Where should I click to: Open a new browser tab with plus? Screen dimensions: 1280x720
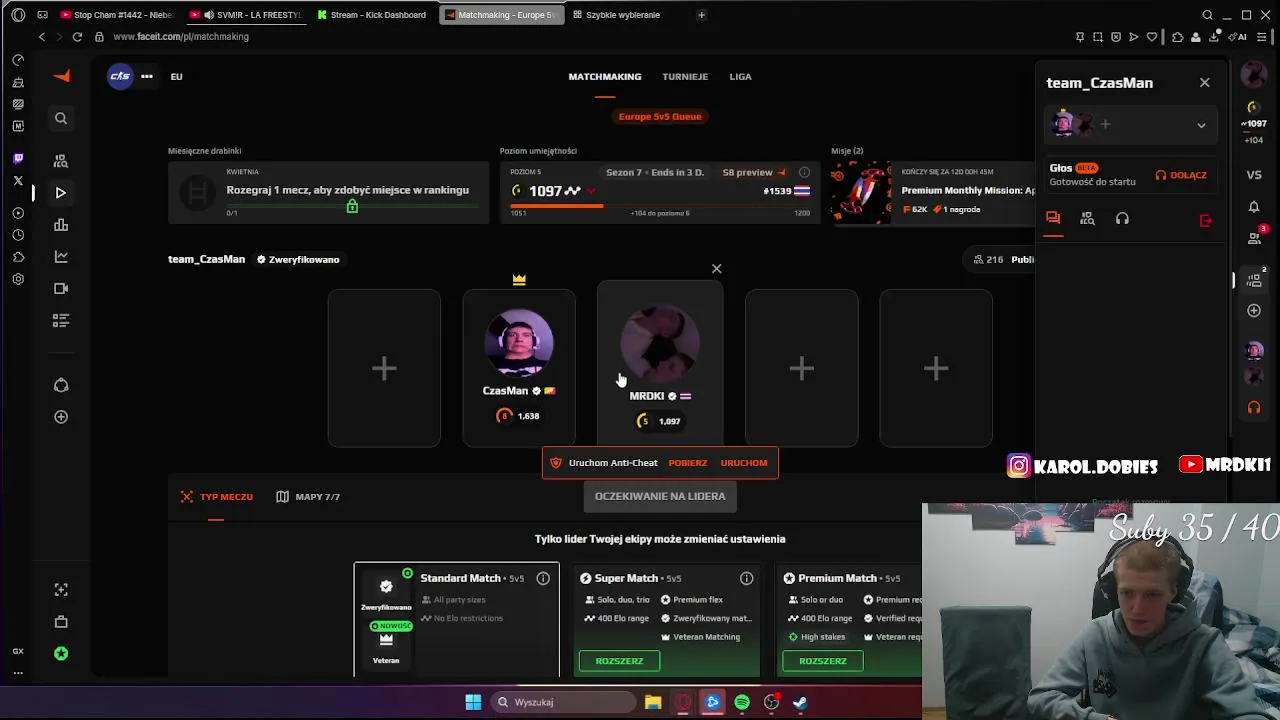click(701, 15)
